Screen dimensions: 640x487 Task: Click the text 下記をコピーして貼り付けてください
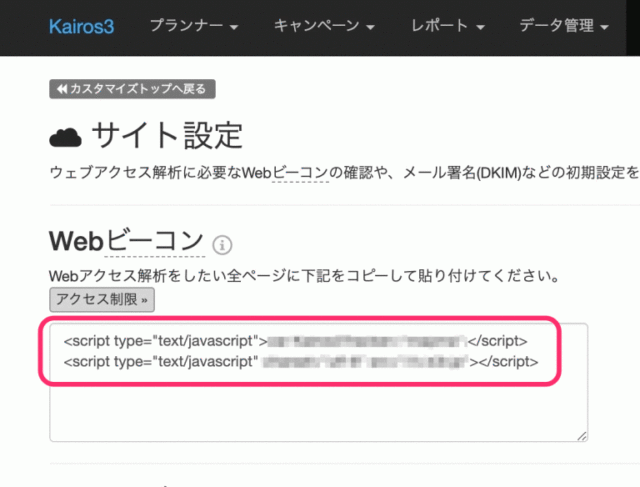pyautogui.click(x=431, y=276)
